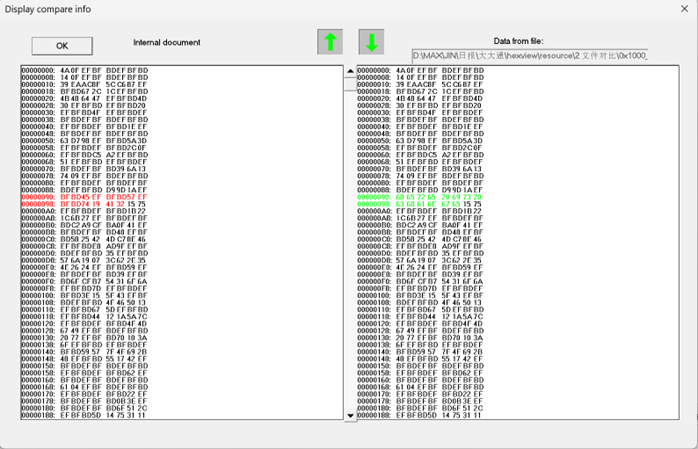The width and height of the screenshot is (698, 449).
Task: Click the scrollbar down arrow between panes
Action: click(350, 414)
